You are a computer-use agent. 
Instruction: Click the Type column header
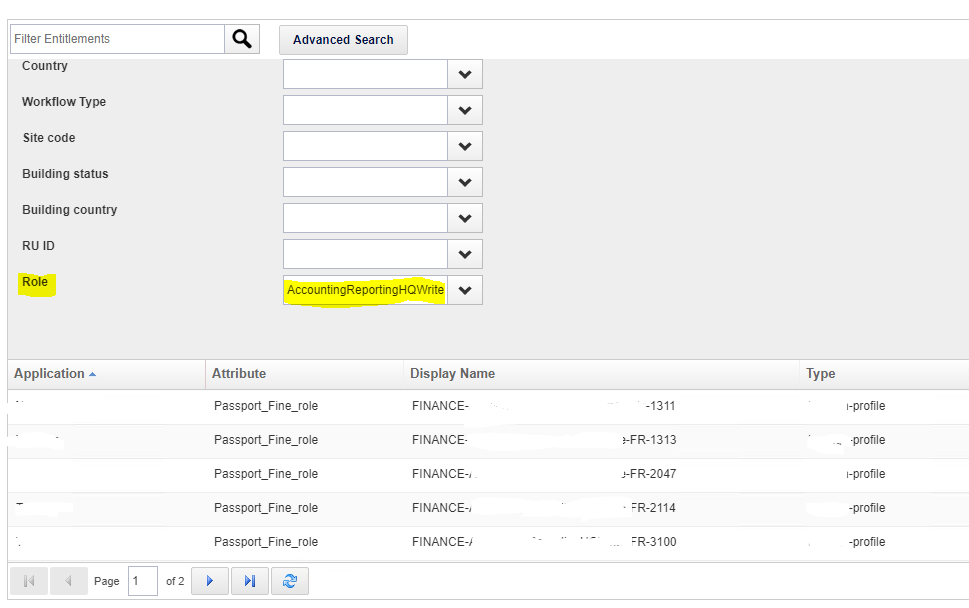tap(820, 374)
